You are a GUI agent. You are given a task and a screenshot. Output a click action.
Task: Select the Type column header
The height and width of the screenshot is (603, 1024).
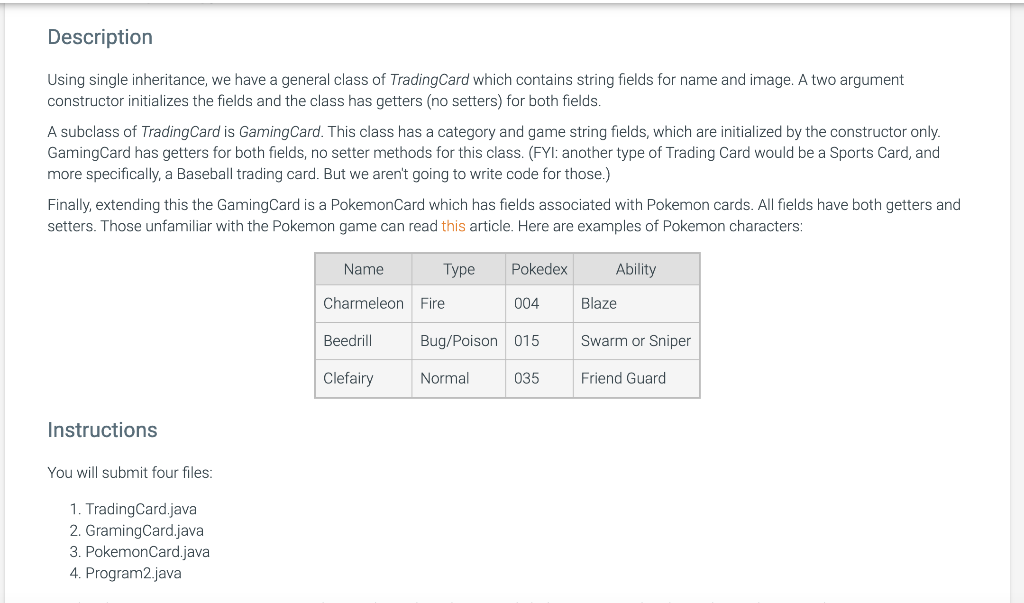pos(458,269)
